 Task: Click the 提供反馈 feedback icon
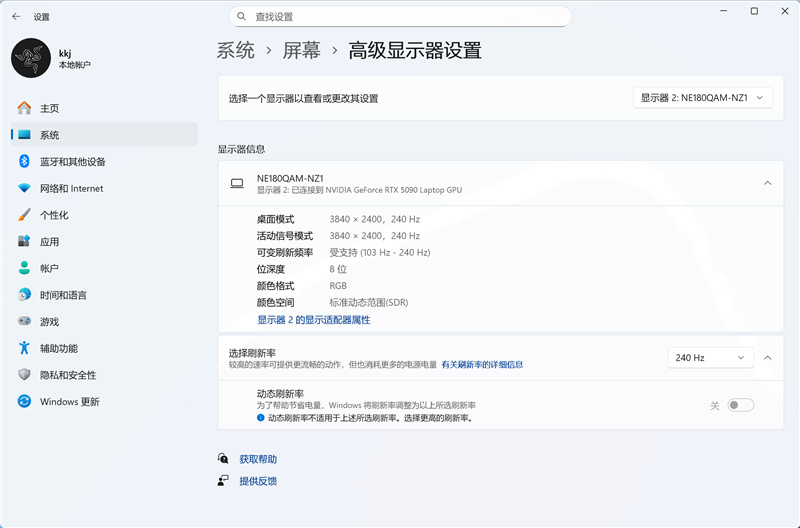[223, 480]
